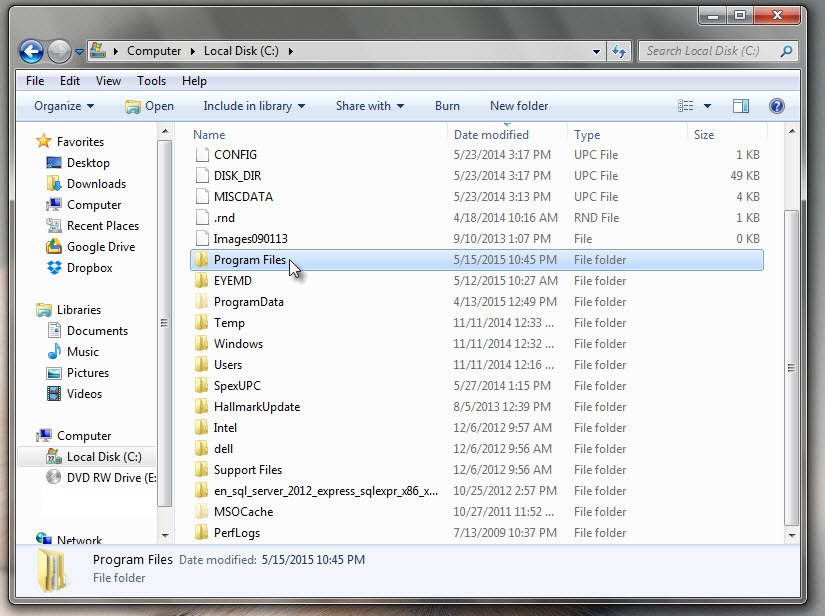
Task: Click the New folder button
Action: click(x=519, y=106)
